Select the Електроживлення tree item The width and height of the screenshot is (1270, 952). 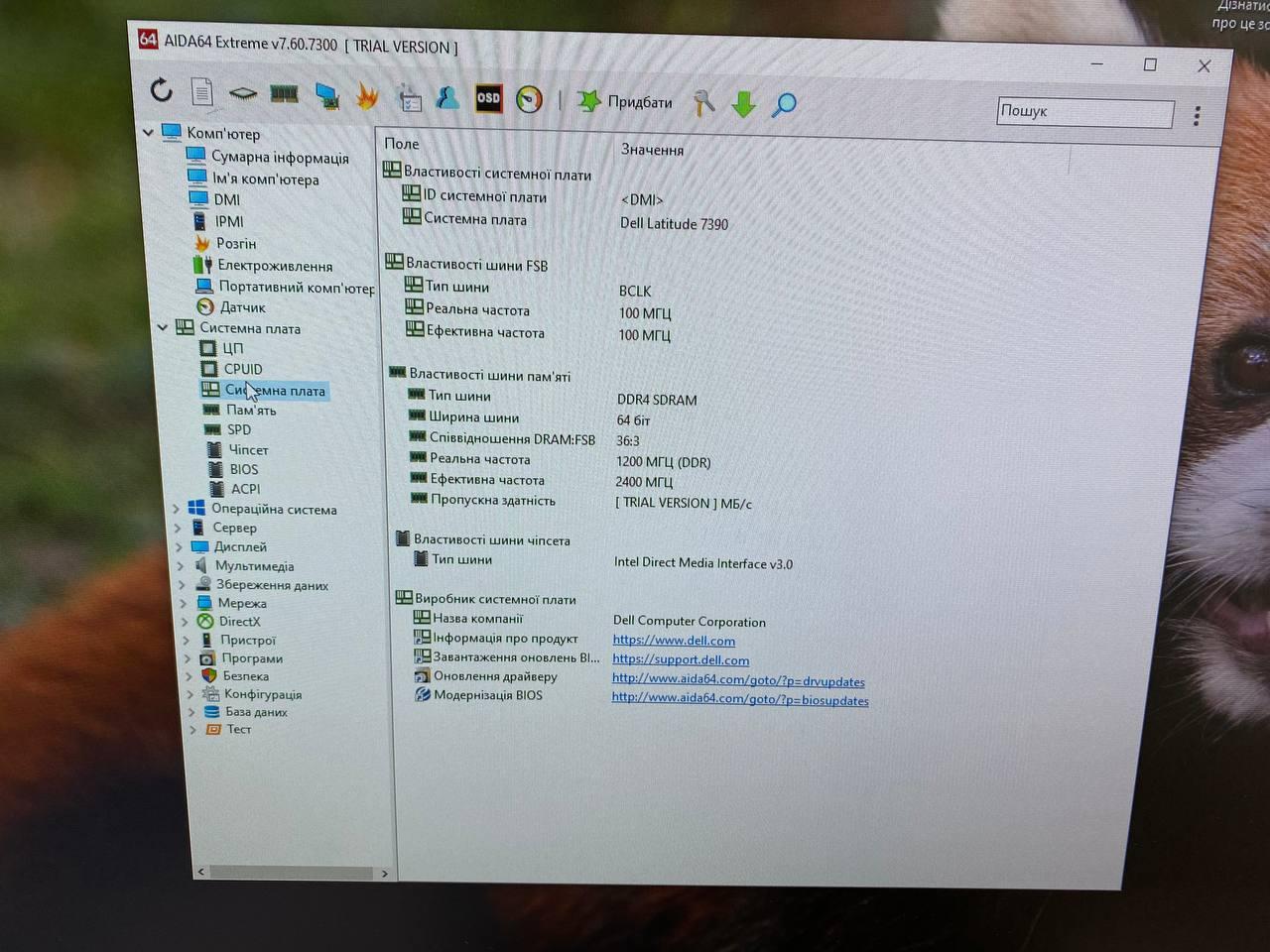pos(275,265)
